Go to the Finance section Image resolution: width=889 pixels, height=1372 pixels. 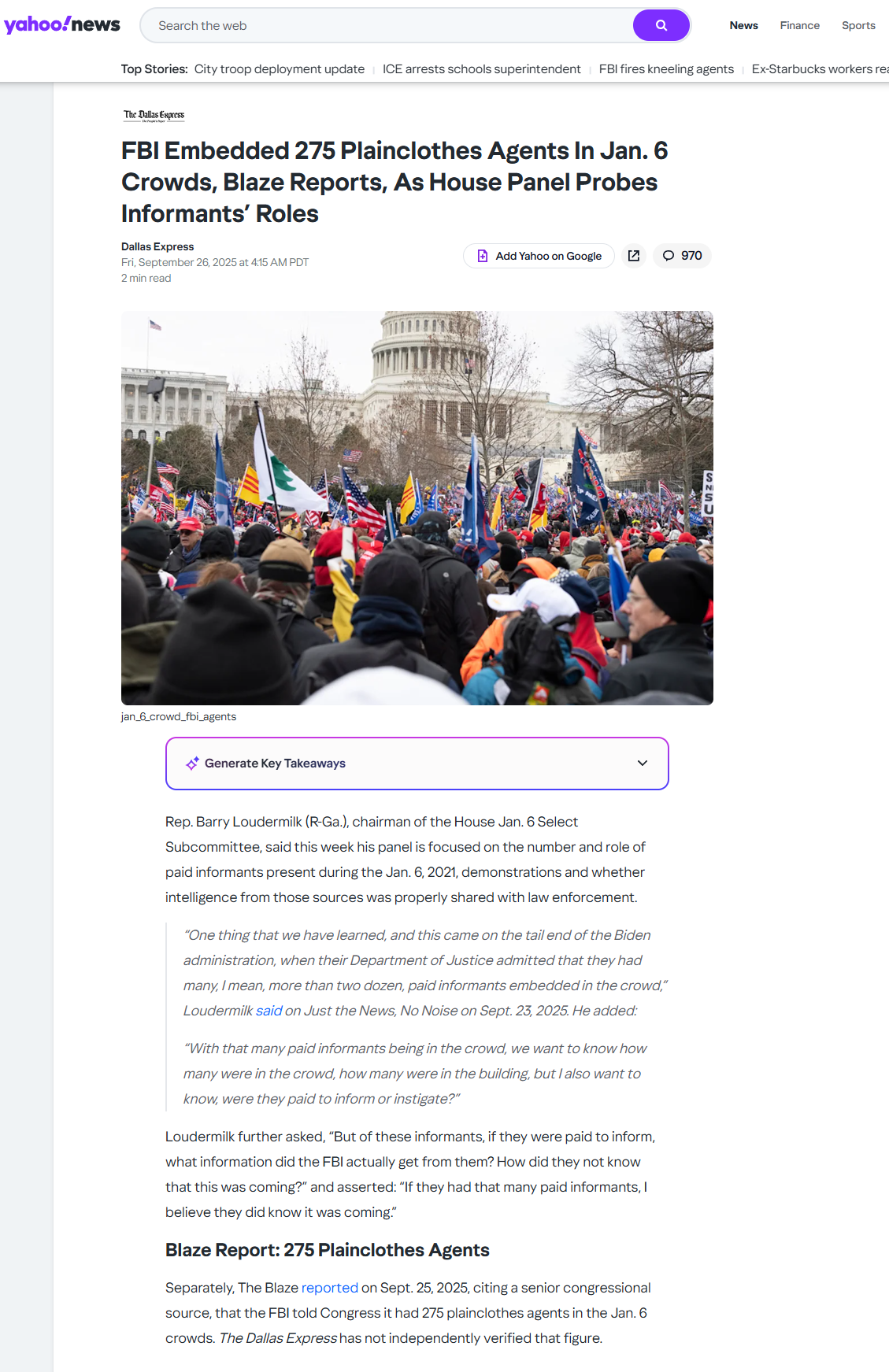coord(800,25)
